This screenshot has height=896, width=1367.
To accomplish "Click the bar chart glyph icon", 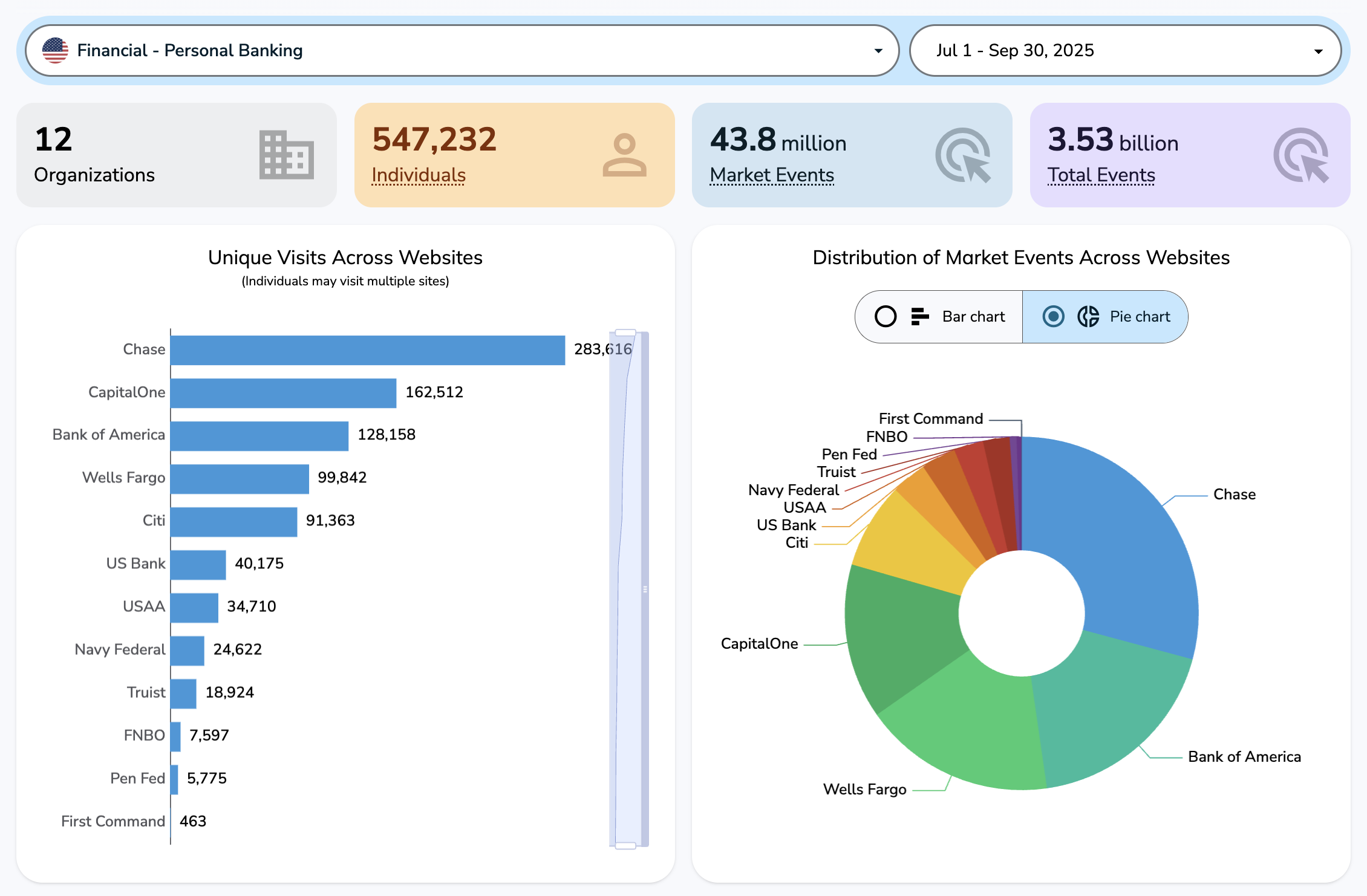I will point(919,316).
